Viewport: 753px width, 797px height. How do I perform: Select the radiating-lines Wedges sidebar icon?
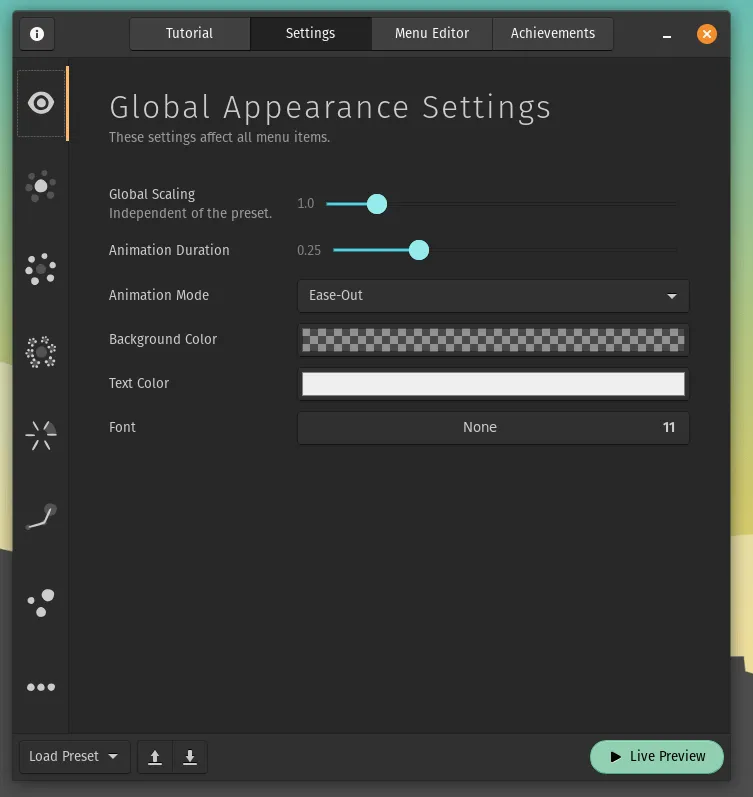tap(41, 435)
